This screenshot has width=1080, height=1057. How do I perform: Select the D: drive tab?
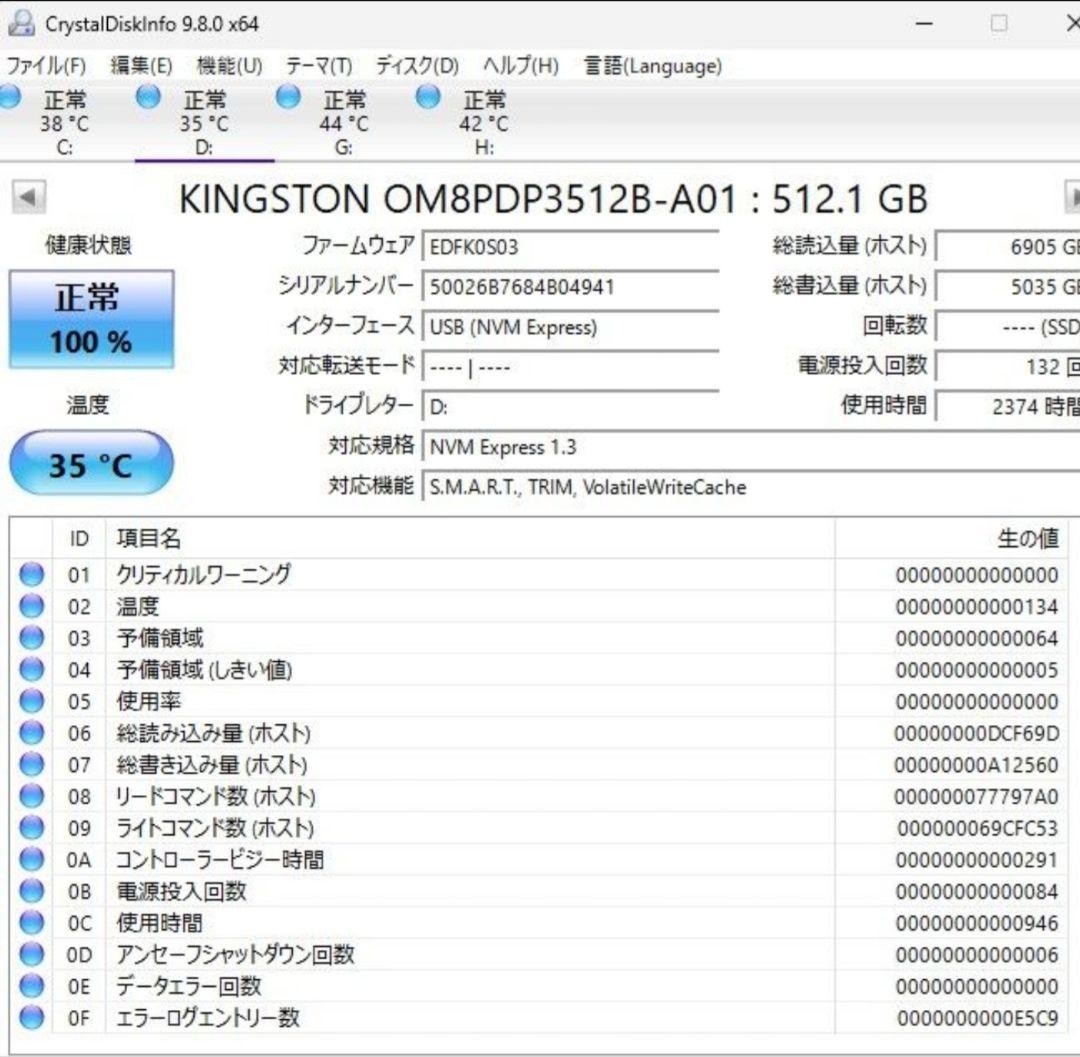coord(204,122)
